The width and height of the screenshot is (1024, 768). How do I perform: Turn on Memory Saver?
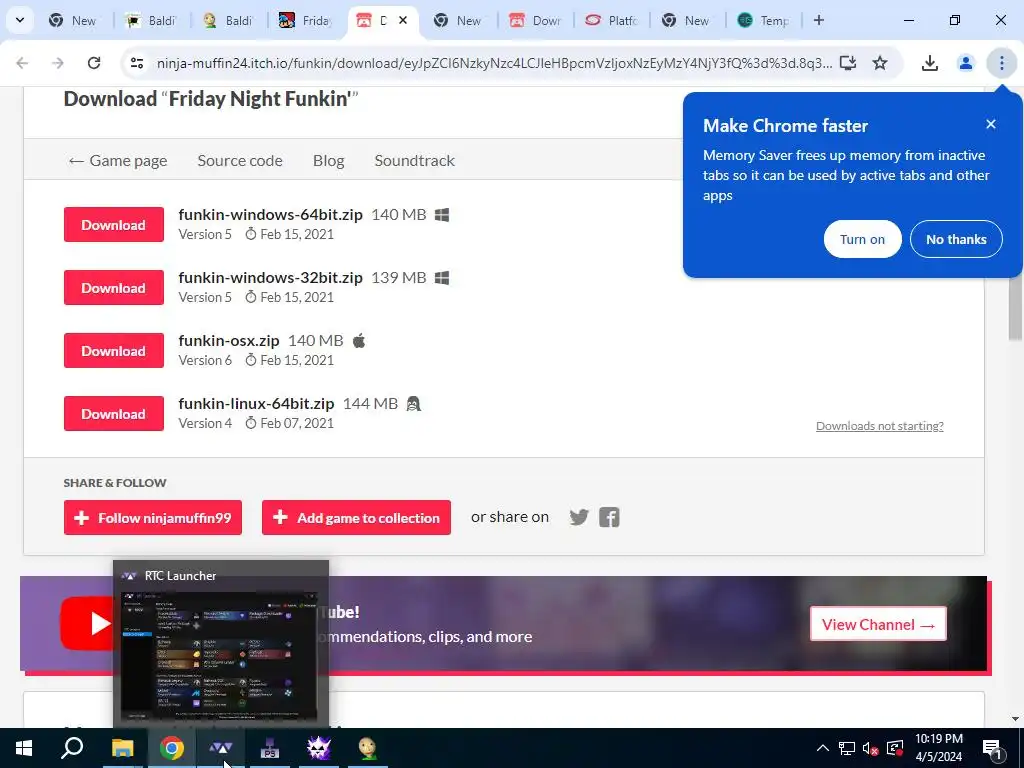[x=863, y=239]
